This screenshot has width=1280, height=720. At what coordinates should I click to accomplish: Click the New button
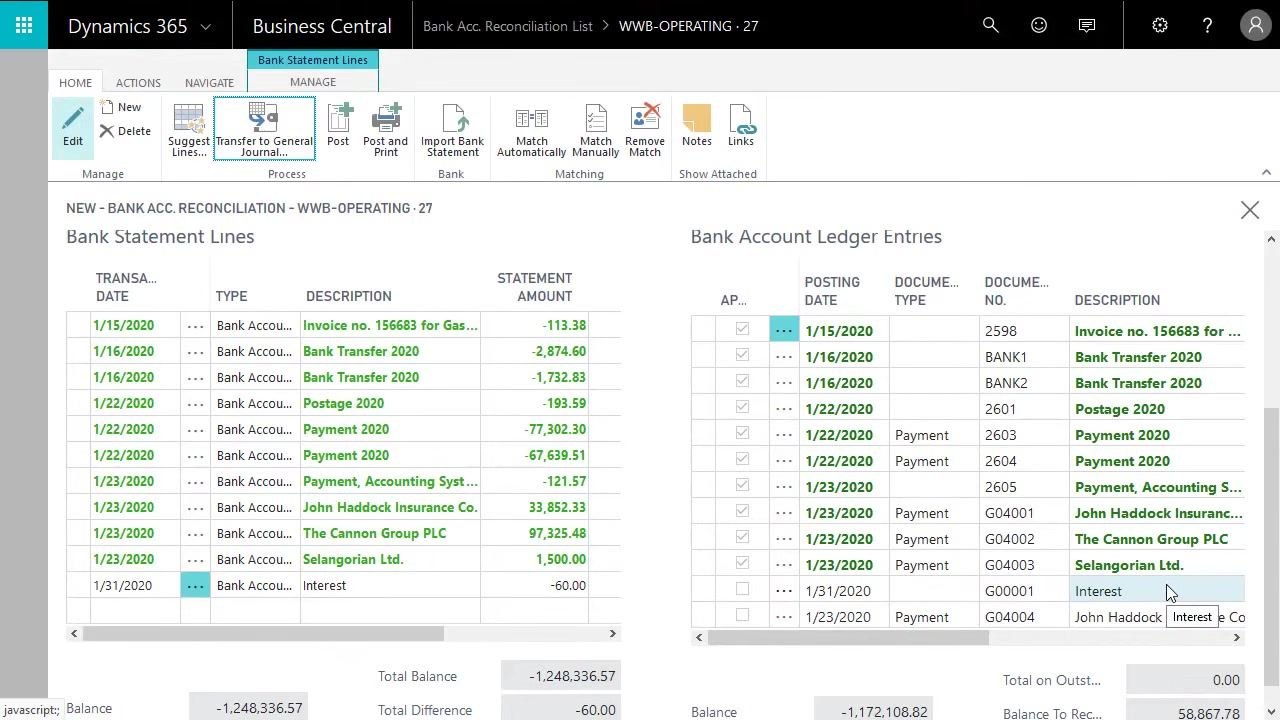(120, 107)
